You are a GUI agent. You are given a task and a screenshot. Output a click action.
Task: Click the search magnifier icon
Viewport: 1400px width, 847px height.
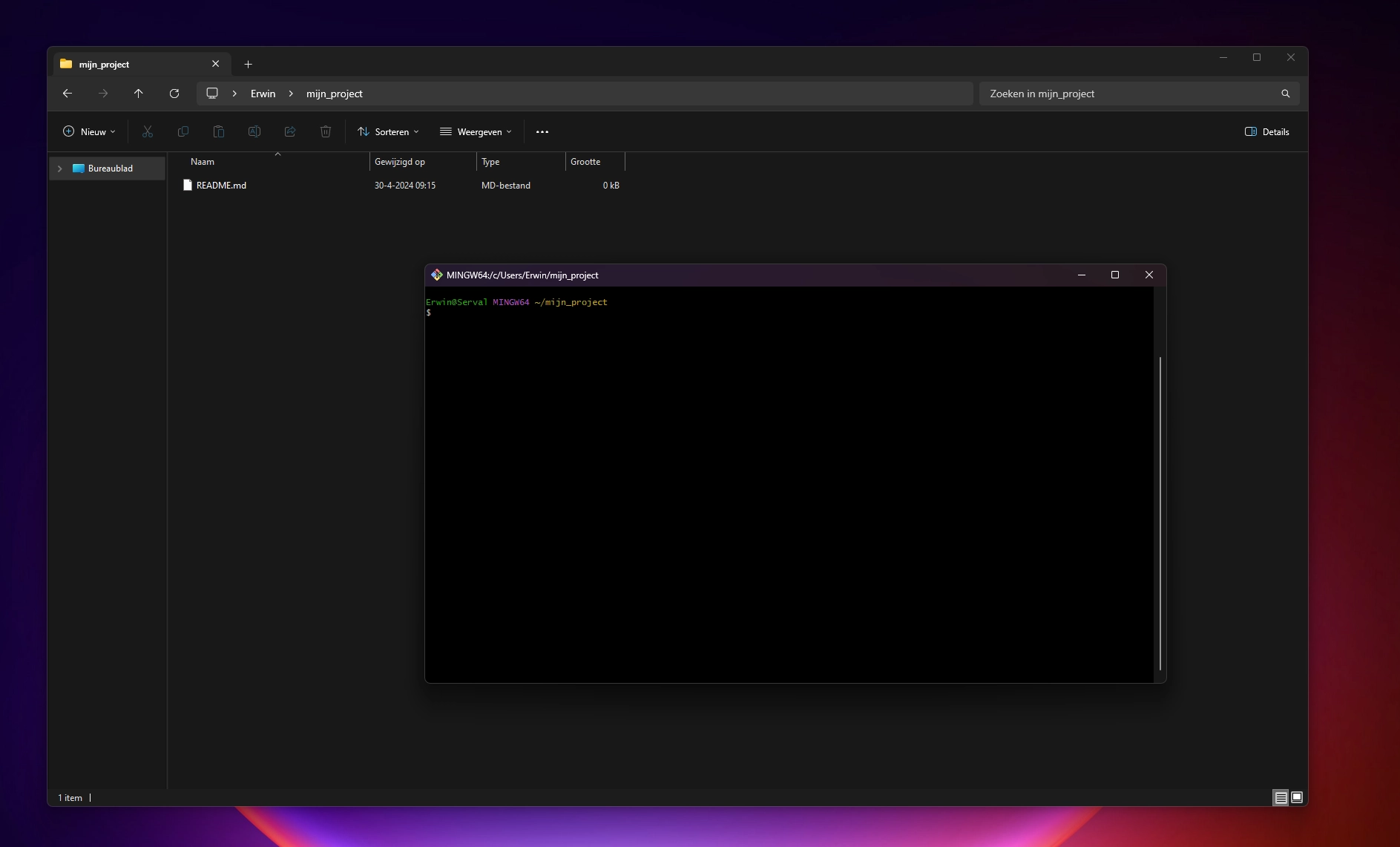[x=1286, y=94]
